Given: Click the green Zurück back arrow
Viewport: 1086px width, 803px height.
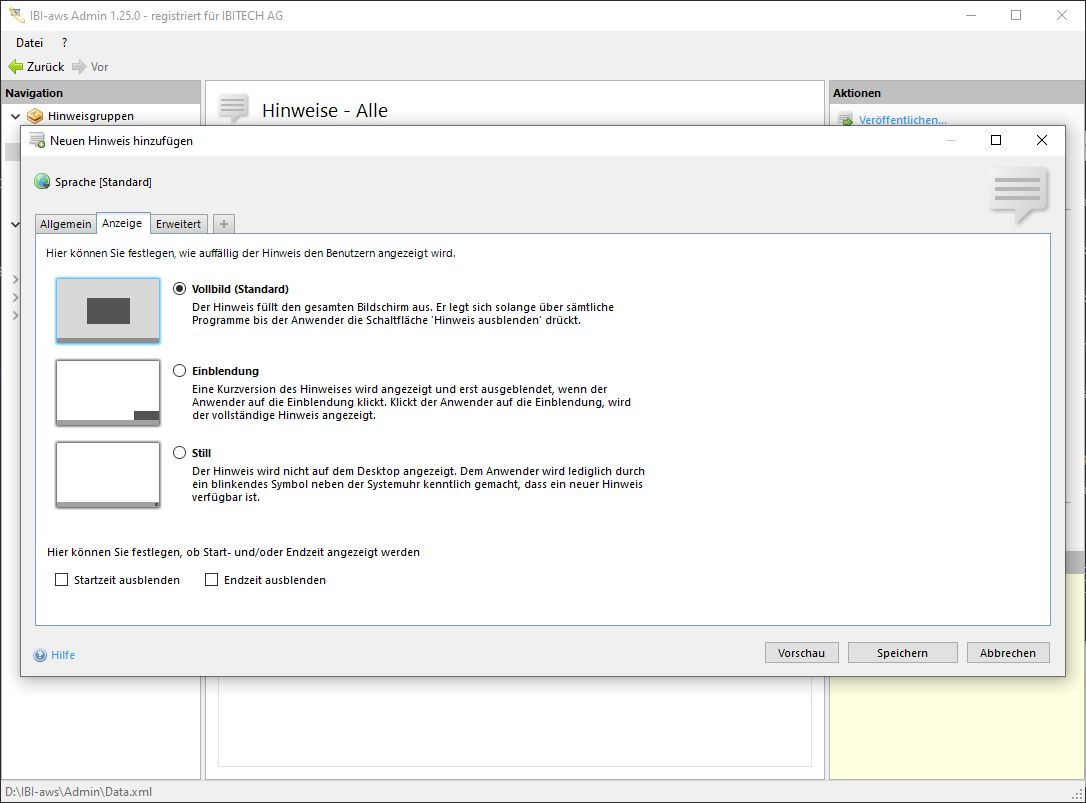Looking at the screenshot, I should pyautogui.click(x=16, y=67).
